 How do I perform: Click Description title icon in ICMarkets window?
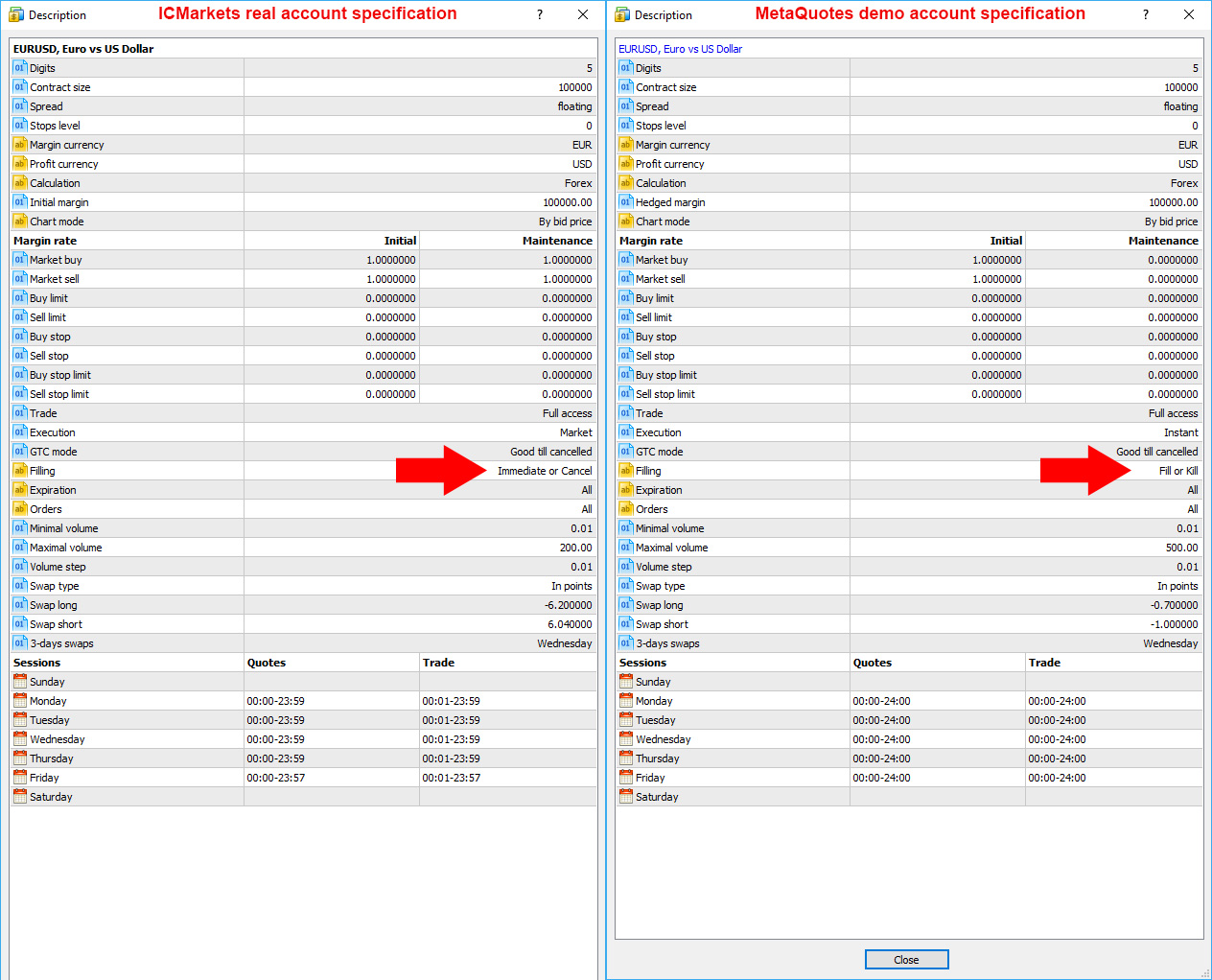point(16,14)
